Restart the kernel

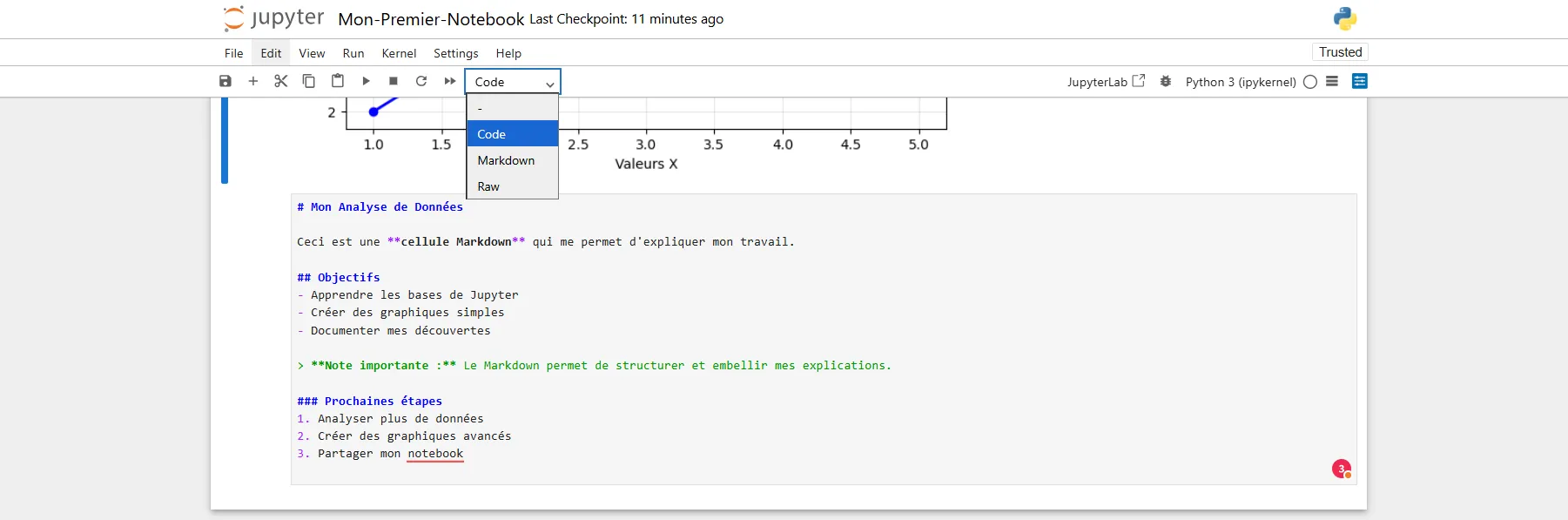tap(421, 81)
